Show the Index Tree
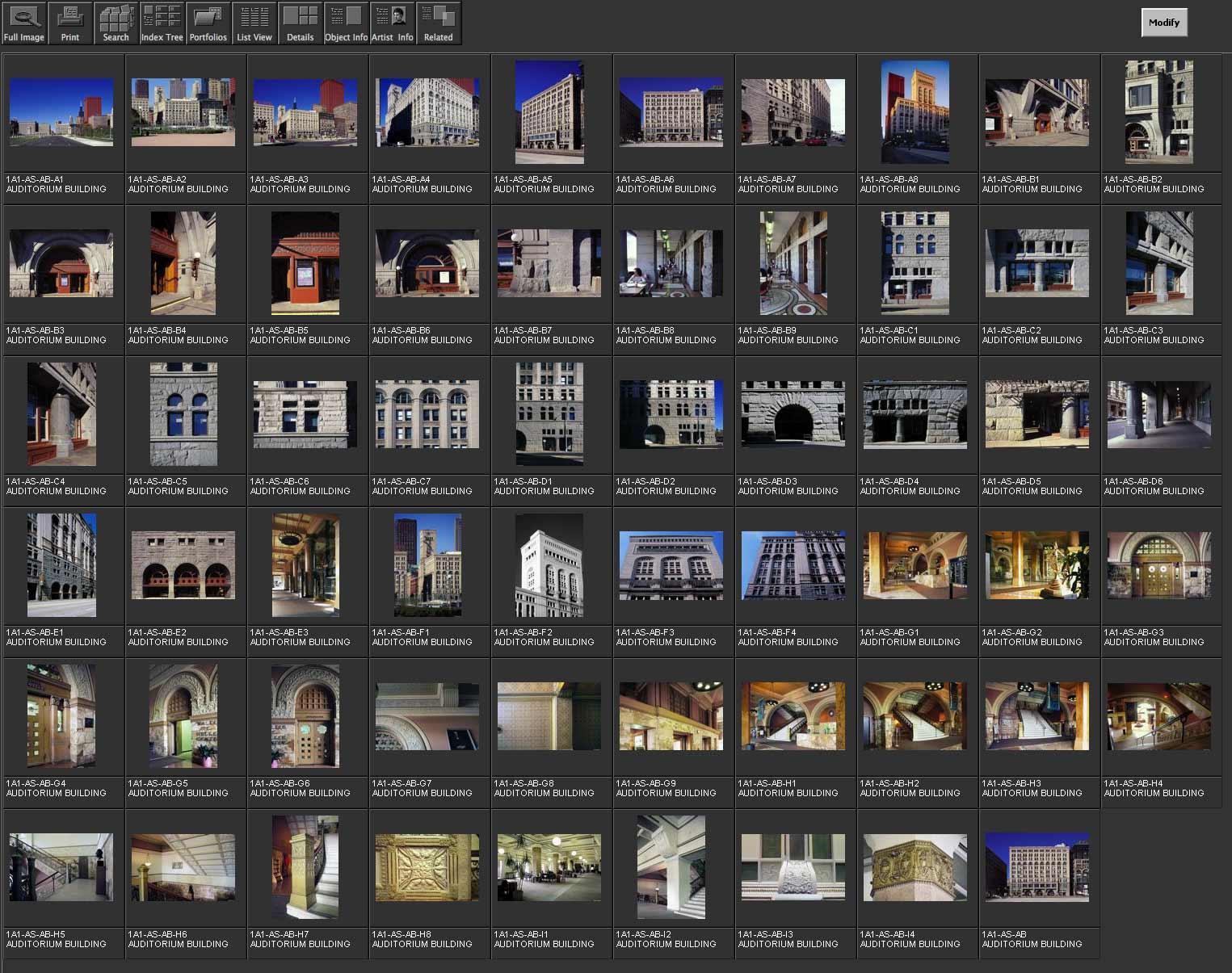Screen dimensions: 1232x973 (x=162, y=23)
